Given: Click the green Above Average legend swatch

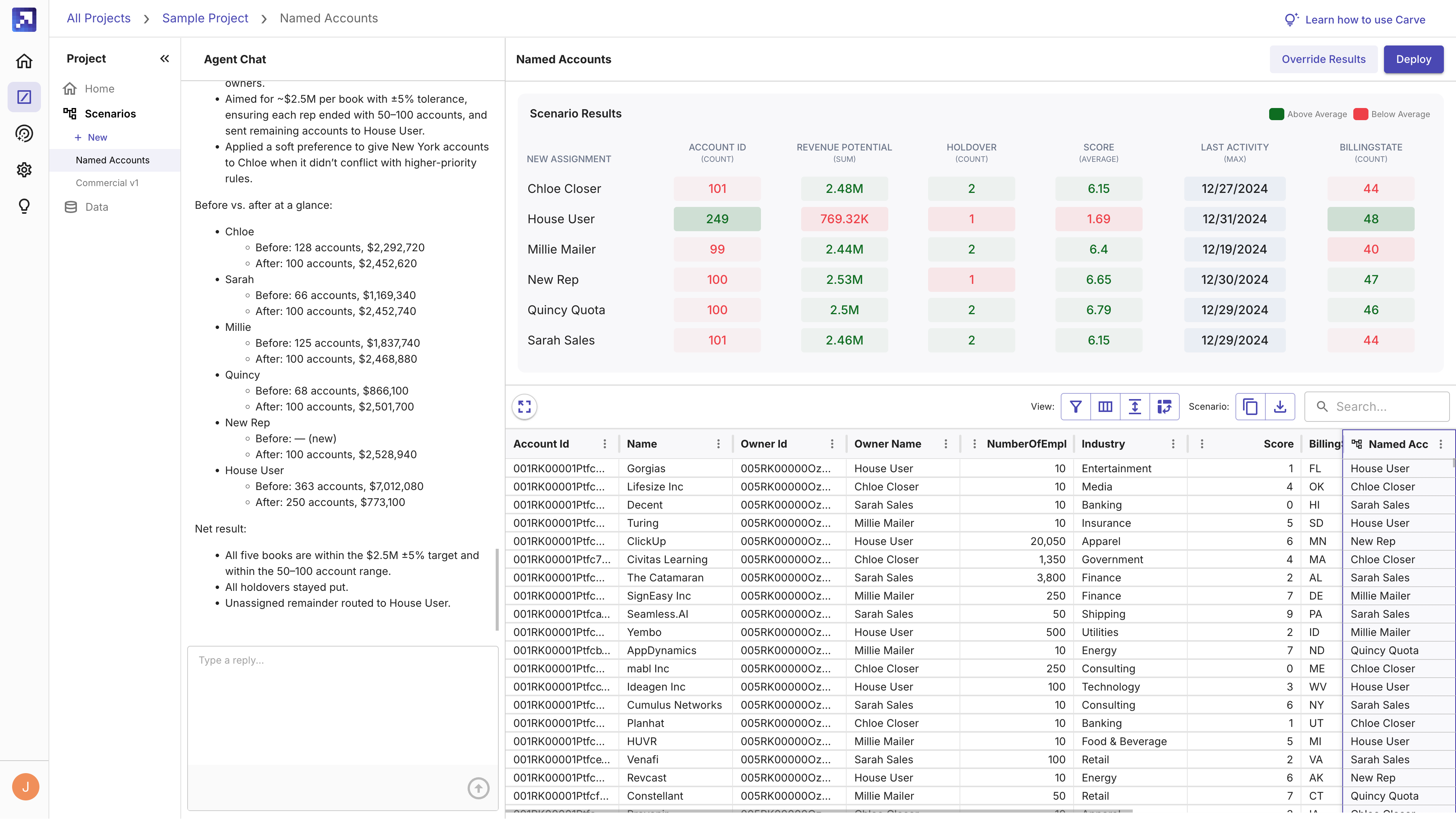Looking at the screenshot, I should (x=1276, y=114).
